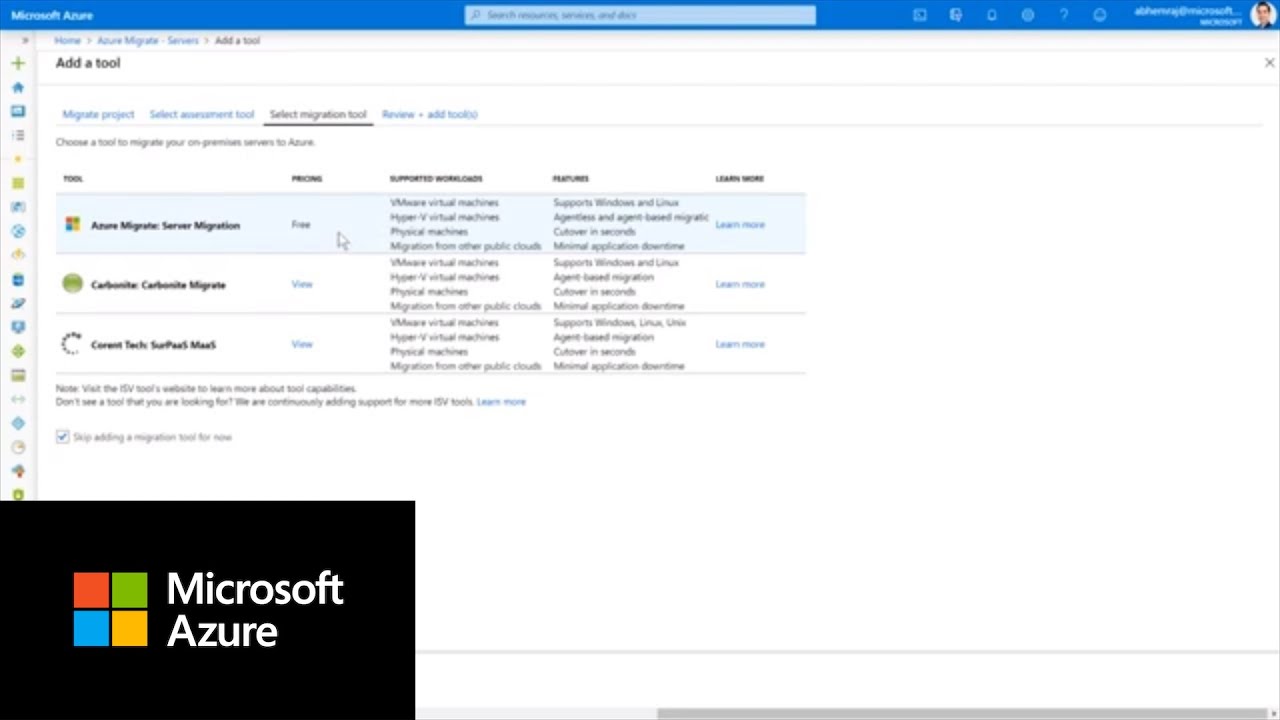Click the Free pricing cell
Image resolution: width=1280 pixels, height=720 pixels.
[x=301, y=225]
